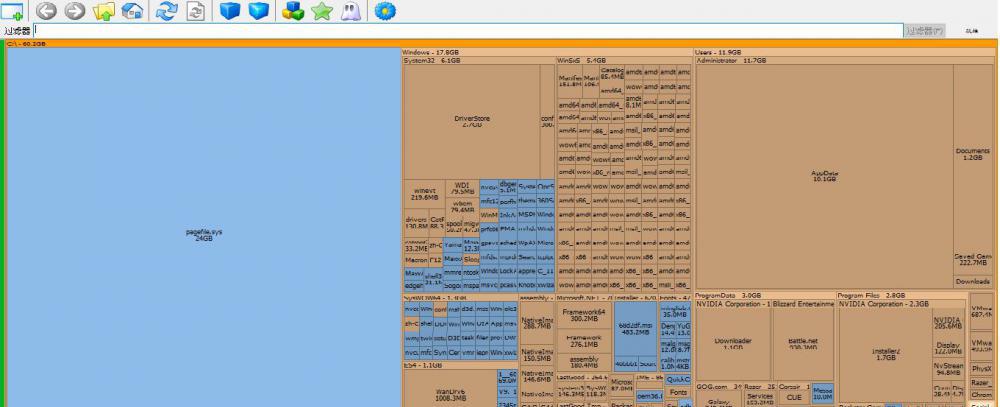Screen dimensions: 1000x407
Task: Select the assembly 180.4MB block
Action: click(584, 362)
